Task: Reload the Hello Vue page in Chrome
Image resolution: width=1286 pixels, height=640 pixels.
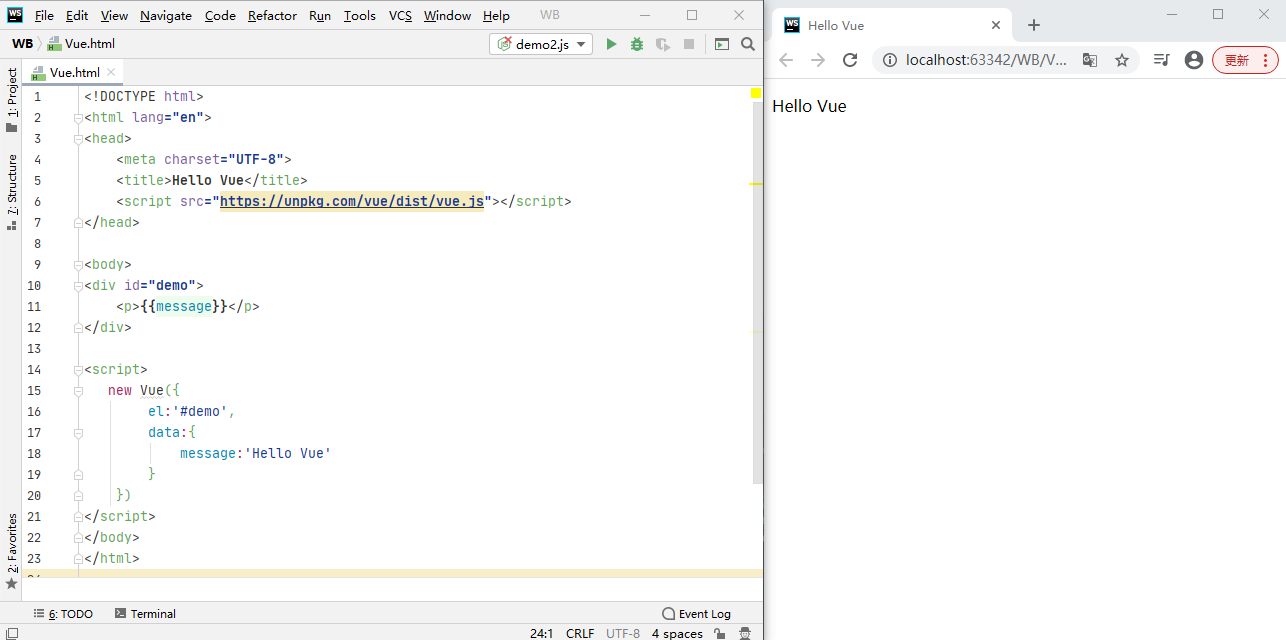Action: click(x=850, y=60)
